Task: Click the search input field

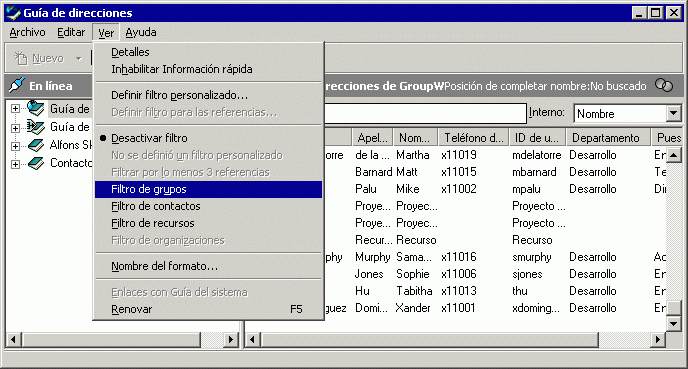Action: pos(425,114)
